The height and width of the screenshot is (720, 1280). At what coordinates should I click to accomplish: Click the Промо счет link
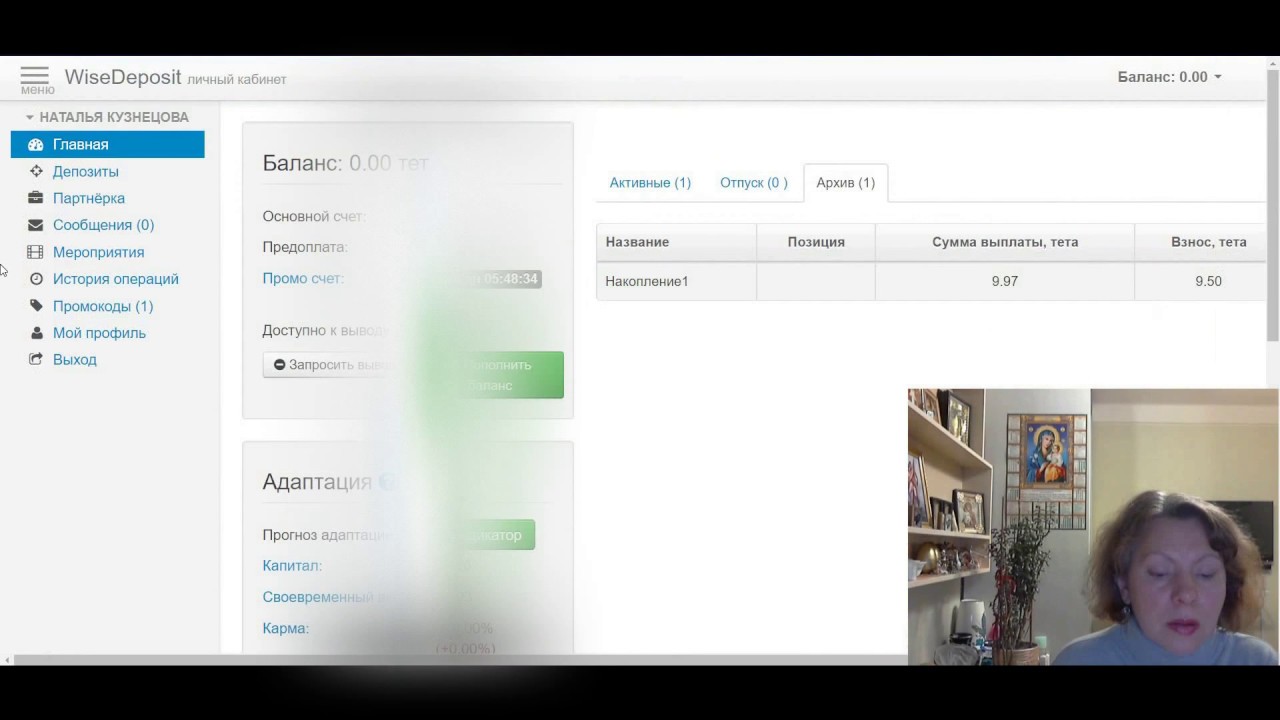coord(303,278)
